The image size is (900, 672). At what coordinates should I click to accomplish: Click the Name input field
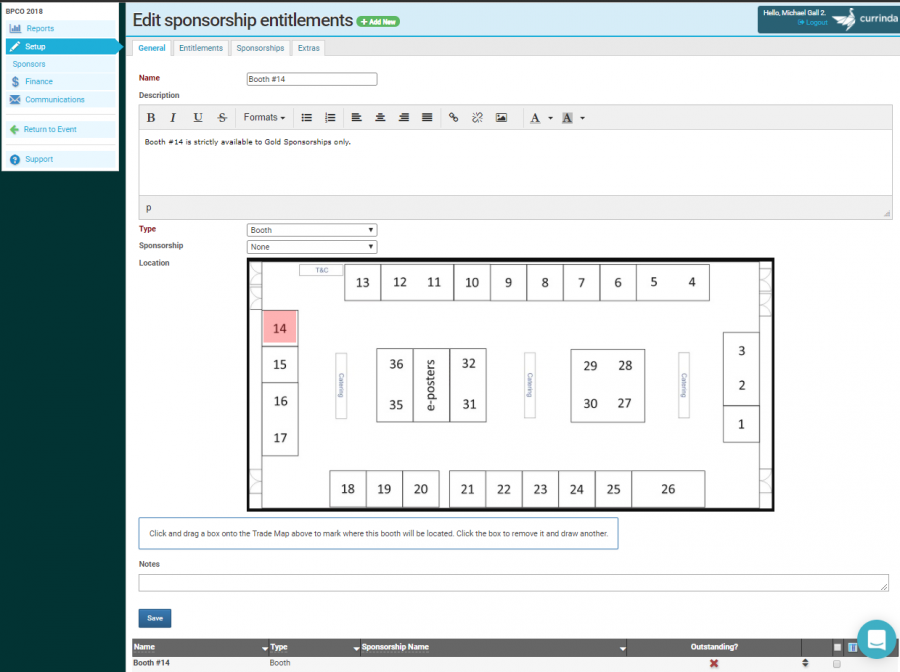tap(312, 79)
